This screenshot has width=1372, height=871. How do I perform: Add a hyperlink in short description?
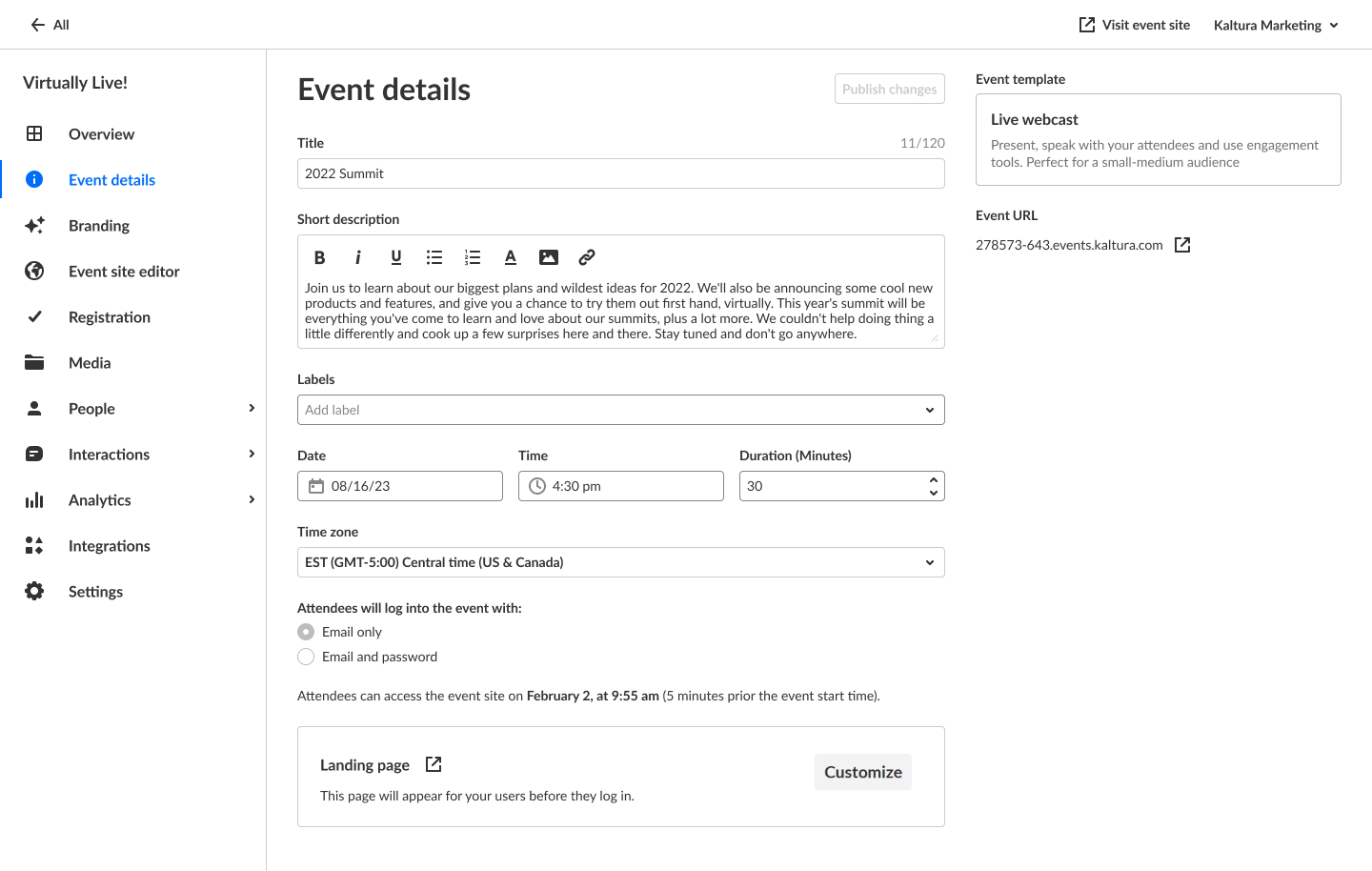(587, 257)
